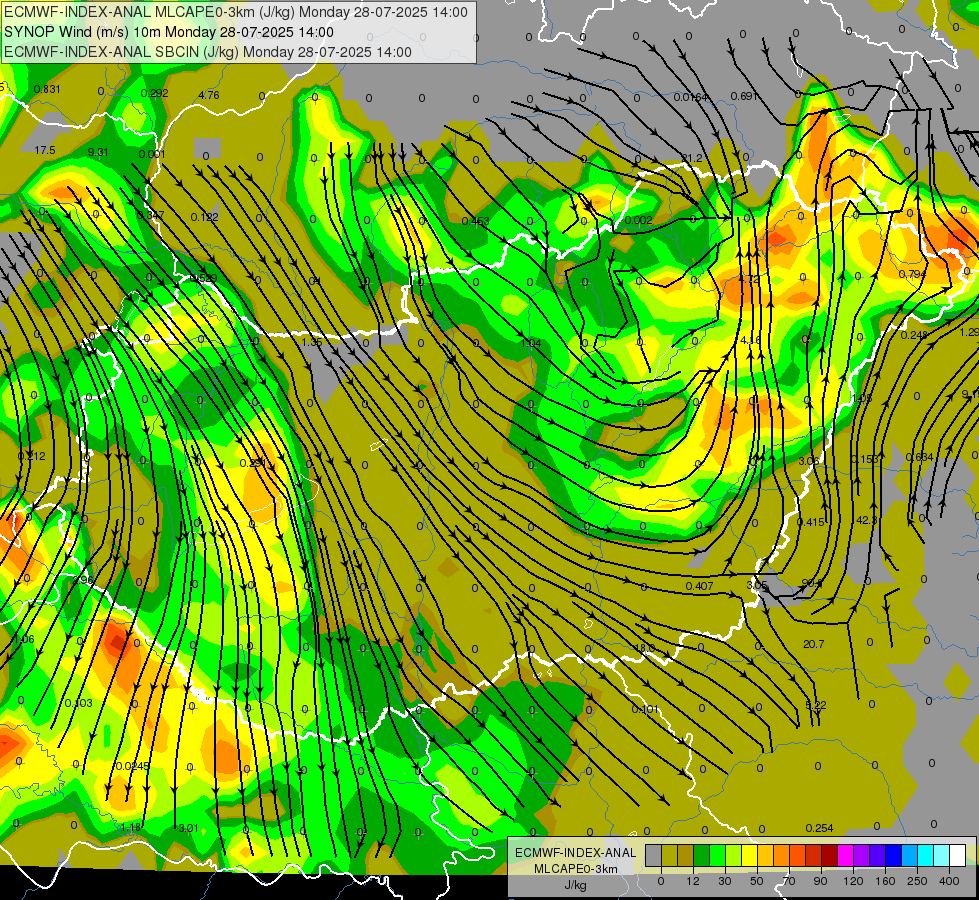Select the white legend swatch
The image size is (979, 900).
click(x=958, y=855)
